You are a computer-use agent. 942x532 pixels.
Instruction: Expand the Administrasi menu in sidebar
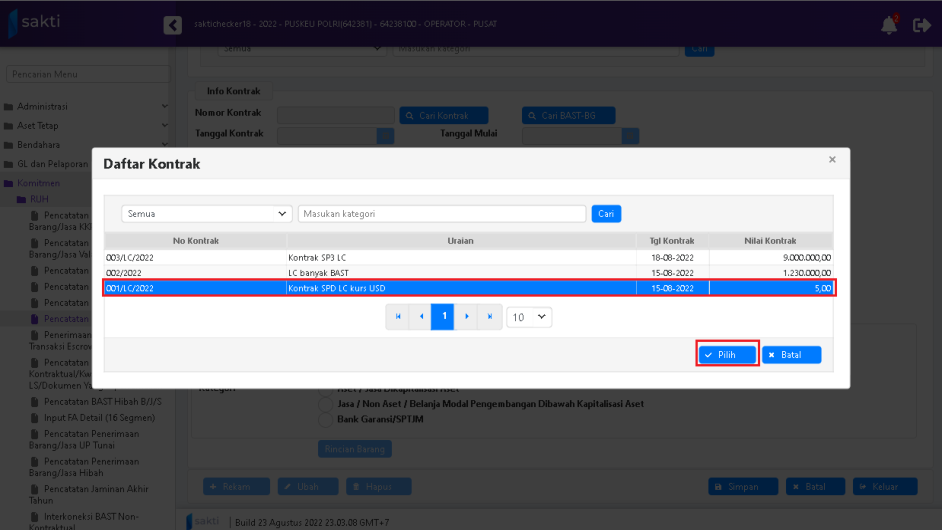click(x=85, y=107)
